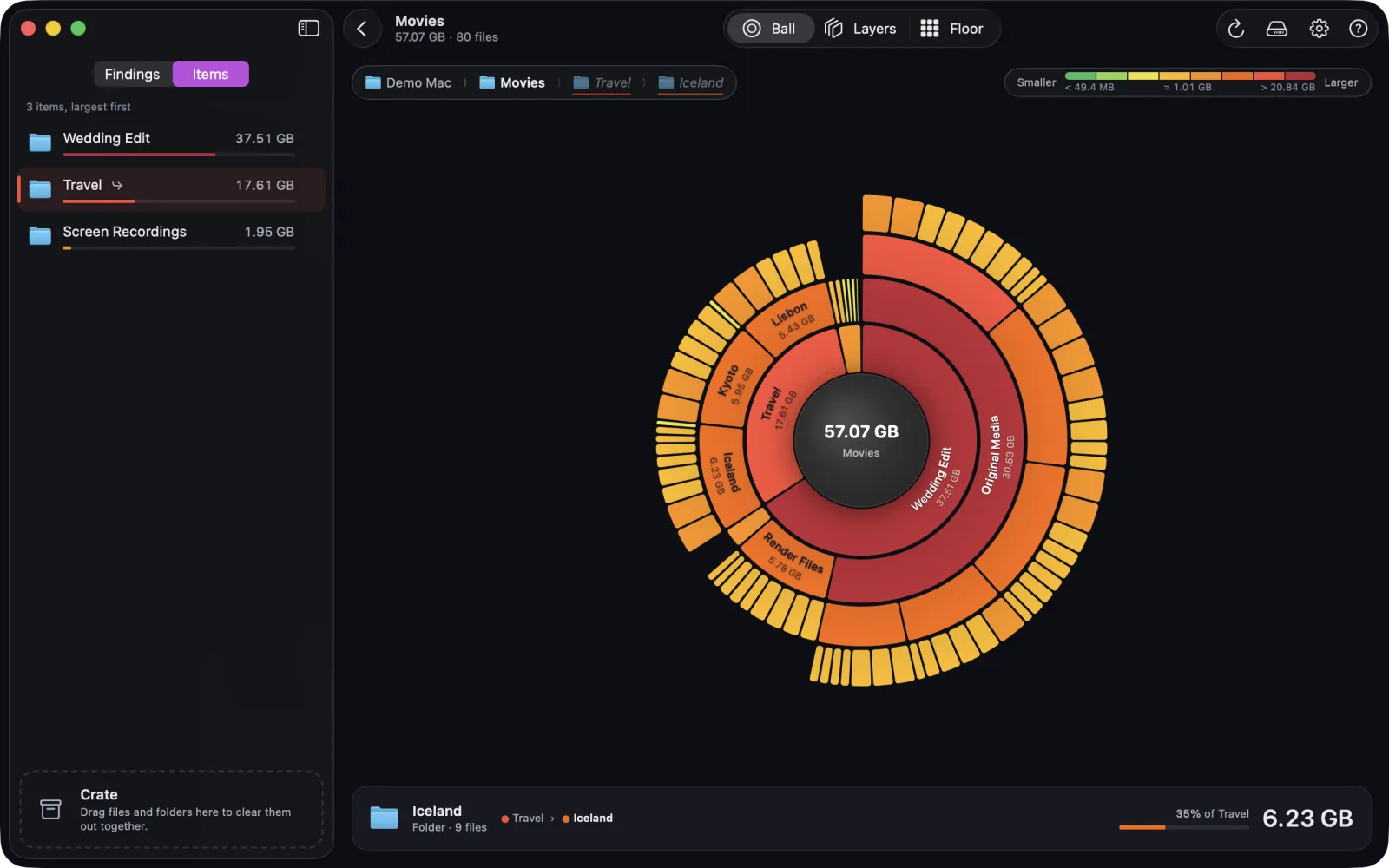This screenshot has width=1389, height=868.
Task: Navigate to Demo Mac breadcrumb
Action: [x=408, y=82]
